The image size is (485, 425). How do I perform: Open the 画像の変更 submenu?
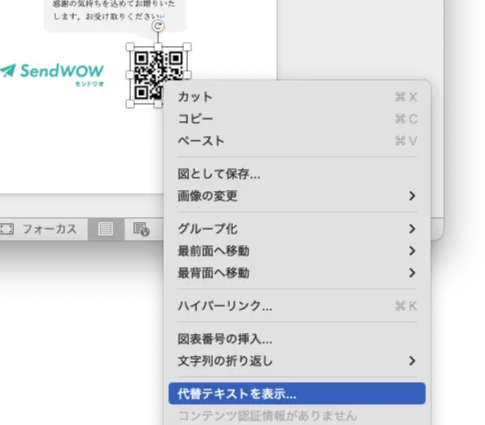297,196
